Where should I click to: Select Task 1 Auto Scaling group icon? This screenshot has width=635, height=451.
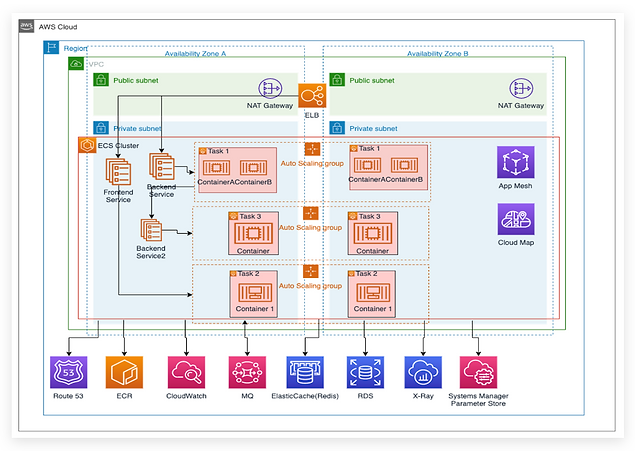pyautogui.click(x=312, y=149)
